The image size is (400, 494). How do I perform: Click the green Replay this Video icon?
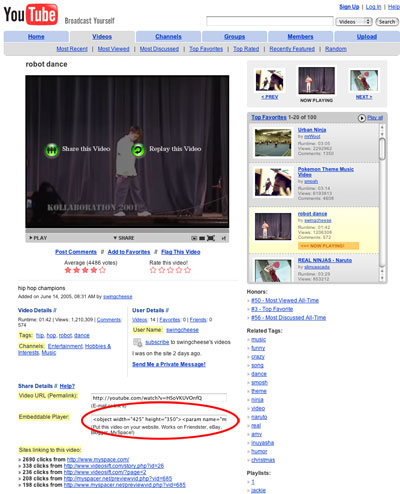click(138, 150)
